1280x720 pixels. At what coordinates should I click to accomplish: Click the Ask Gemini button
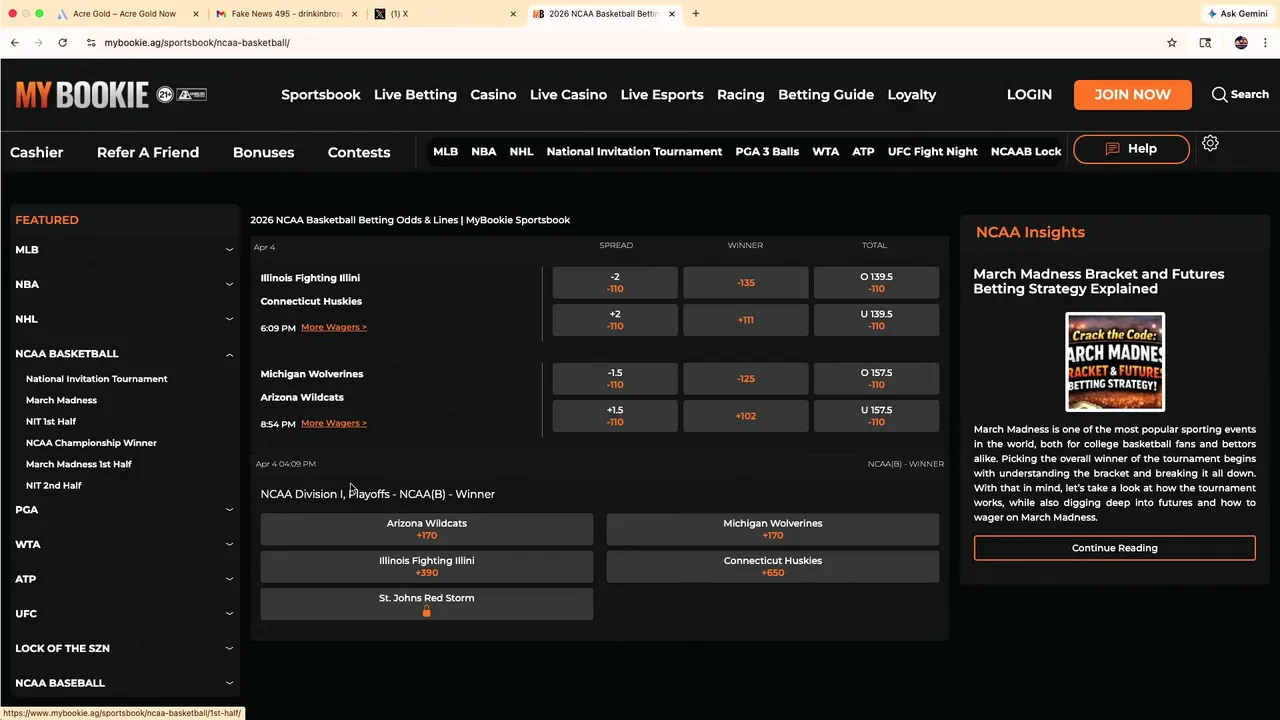tap(1238, 14)
